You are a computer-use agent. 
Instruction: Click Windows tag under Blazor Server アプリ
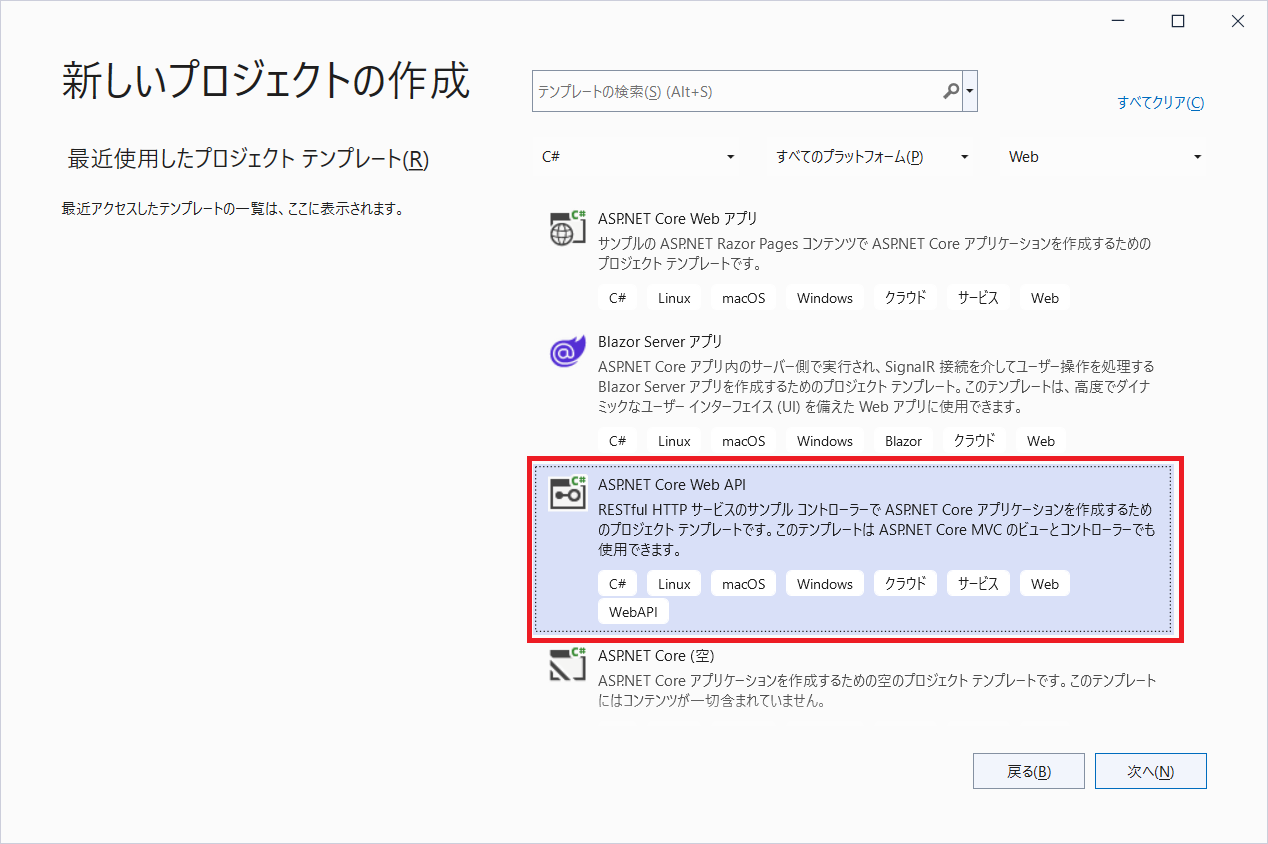pyautogui.click(x=825, y=441)
